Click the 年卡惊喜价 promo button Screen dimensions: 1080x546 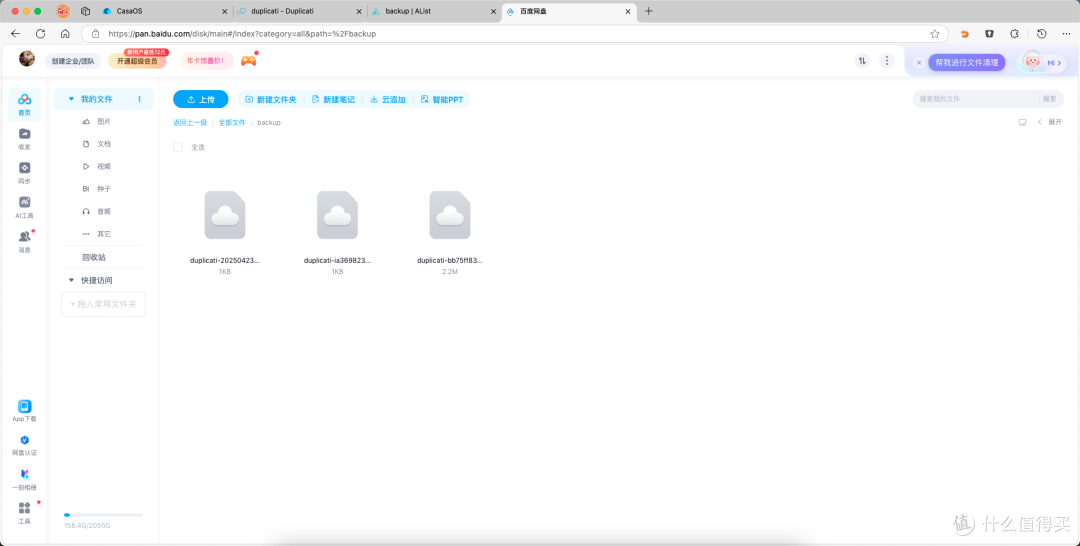pos(207,61)
